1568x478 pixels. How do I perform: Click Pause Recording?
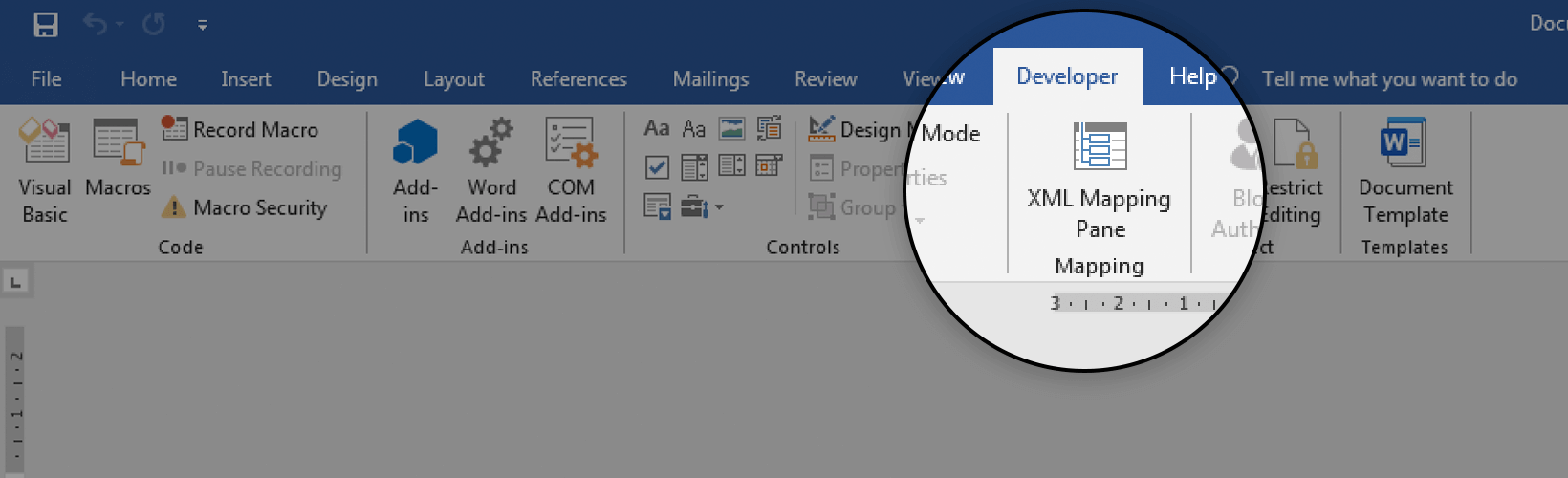pos(251,168)
